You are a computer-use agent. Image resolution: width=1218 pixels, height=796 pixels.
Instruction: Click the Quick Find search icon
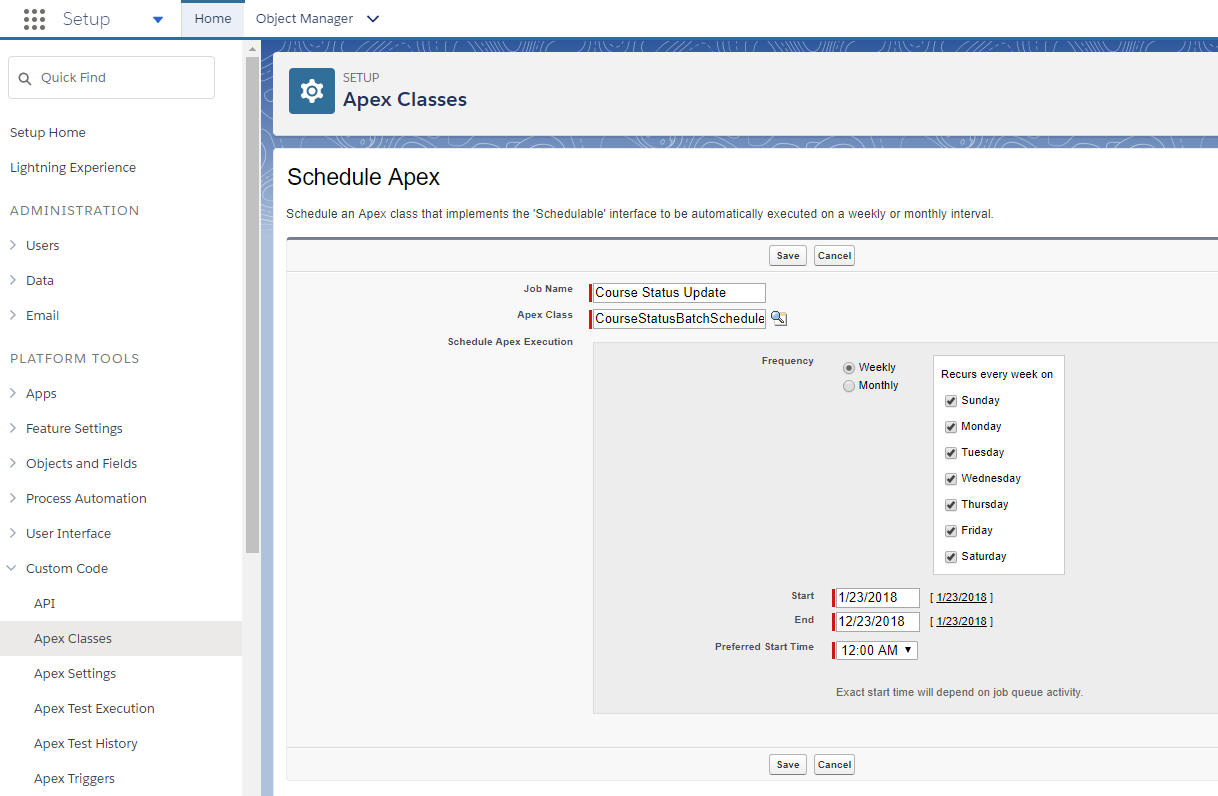tap(25, 78)
